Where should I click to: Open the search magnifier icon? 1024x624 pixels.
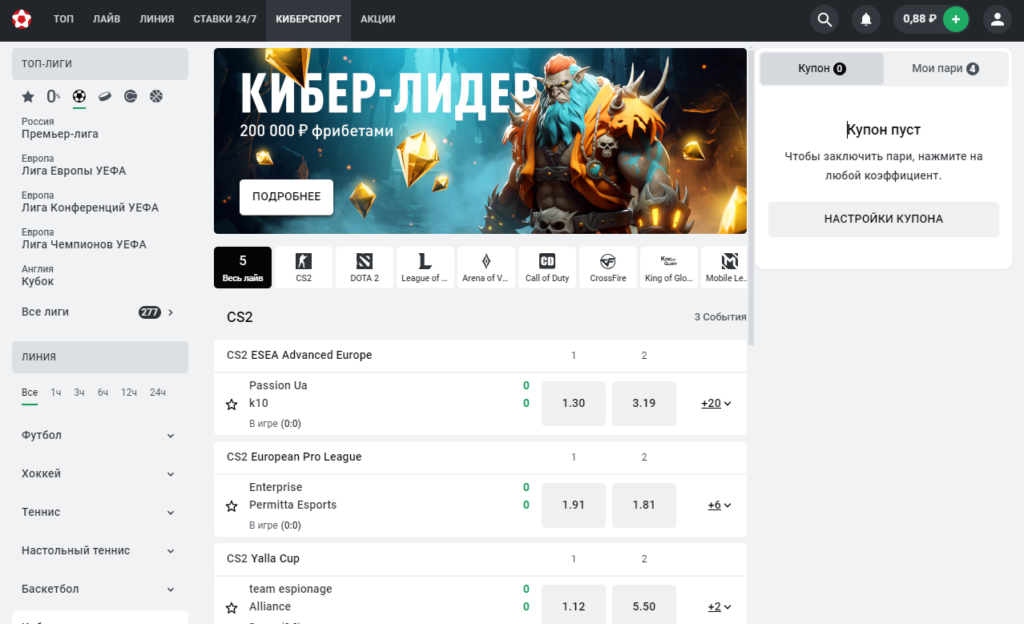pos(825,19)
